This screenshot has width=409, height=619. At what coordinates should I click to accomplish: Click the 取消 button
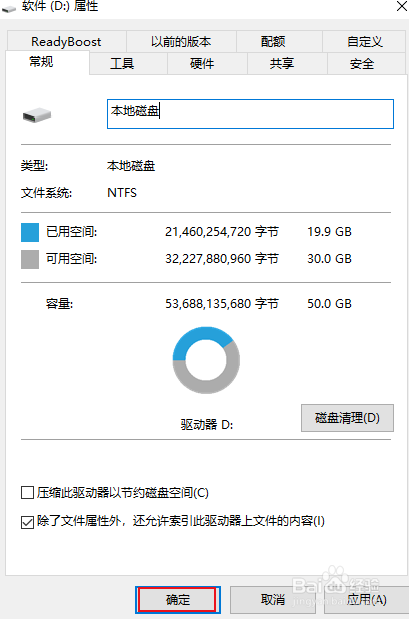273,600
